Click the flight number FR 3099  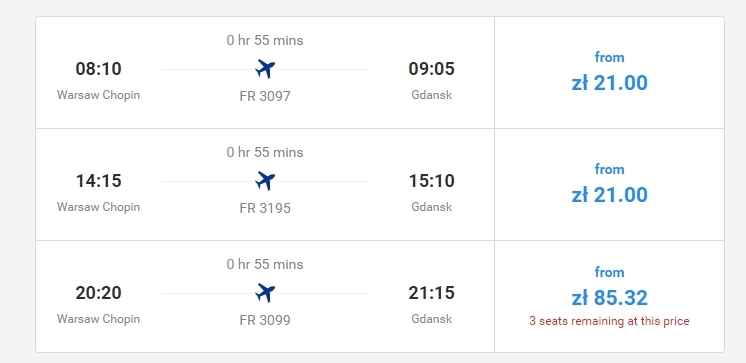(265, 320)
